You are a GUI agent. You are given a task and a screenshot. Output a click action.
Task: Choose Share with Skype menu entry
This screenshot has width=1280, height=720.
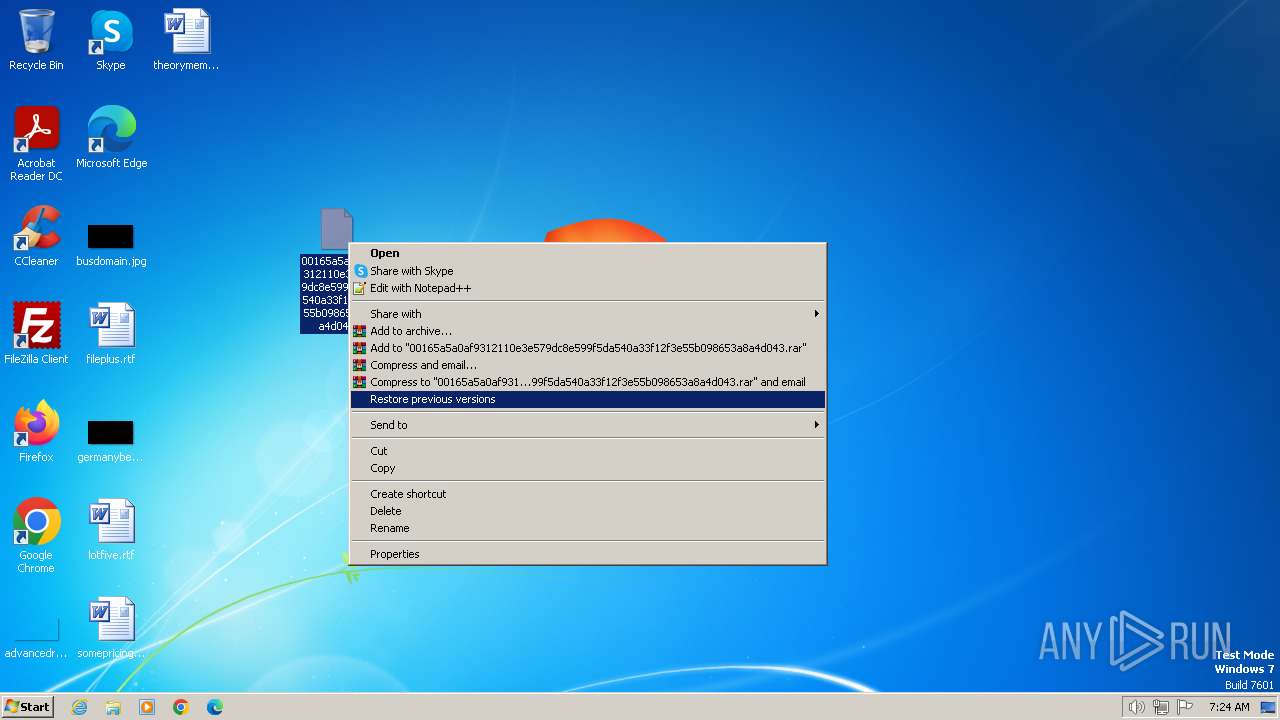coord(588,271)
